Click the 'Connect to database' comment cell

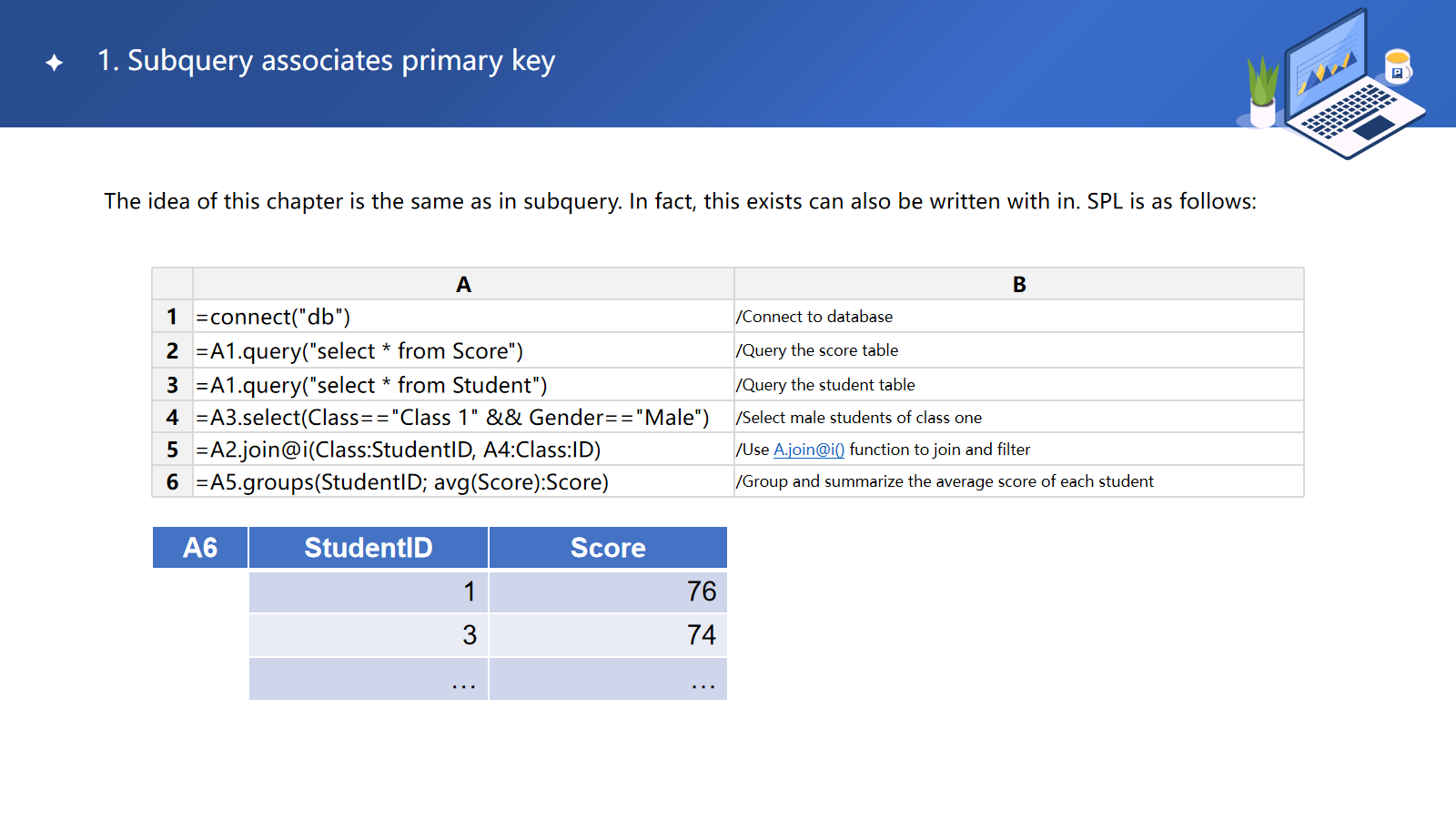pyautogui.click(x=1018, y=317)
